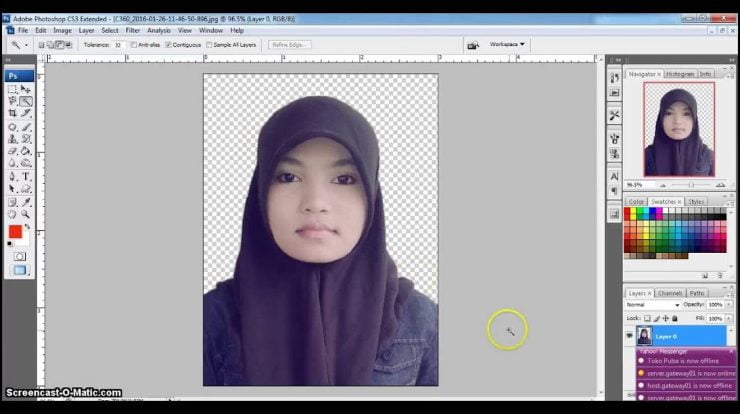The height and width of the screenshot is (414, 740).
Task: Enable the Anti-alias checkbox
Action: 134,44
